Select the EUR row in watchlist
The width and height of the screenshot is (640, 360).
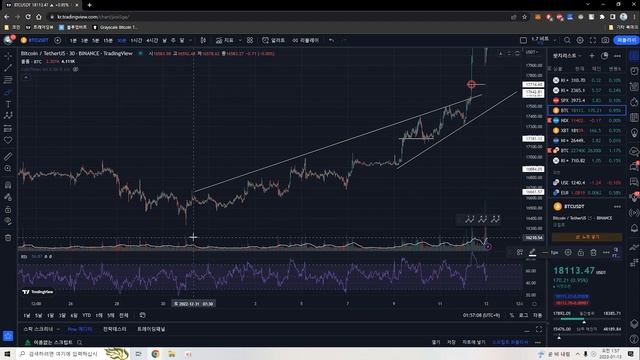tap(587, 193)
